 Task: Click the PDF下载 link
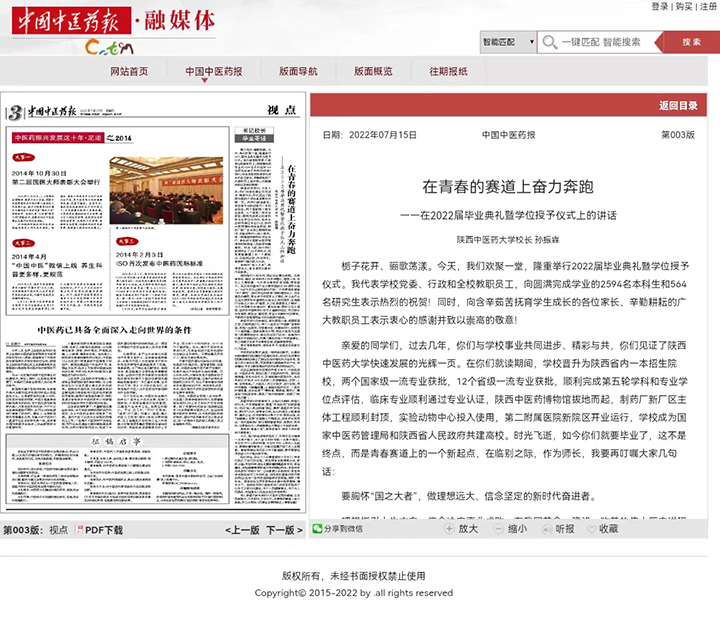(104, 530)
